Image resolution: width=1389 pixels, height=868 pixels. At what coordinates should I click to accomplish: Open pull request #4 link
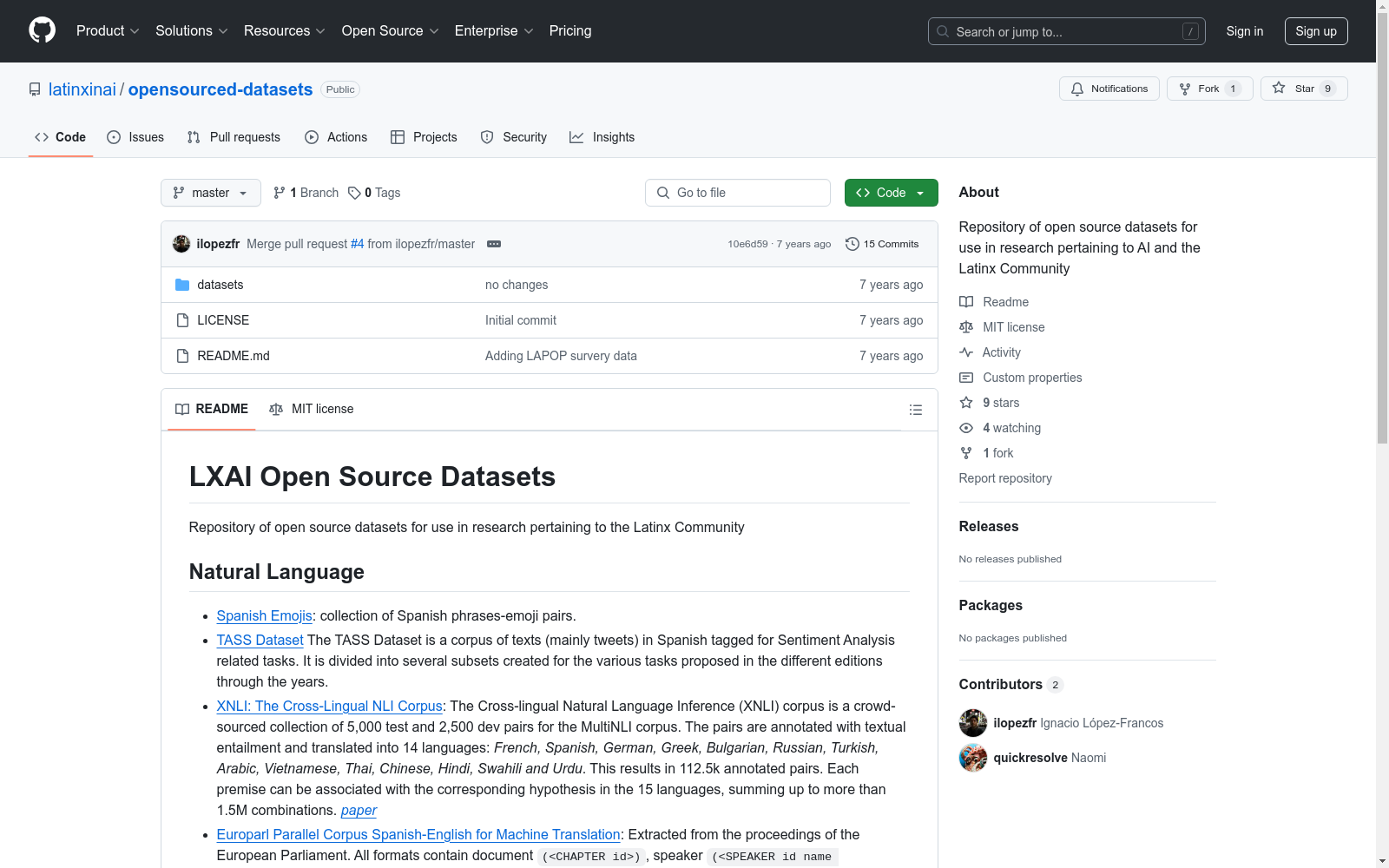click(x=358, y=244)
